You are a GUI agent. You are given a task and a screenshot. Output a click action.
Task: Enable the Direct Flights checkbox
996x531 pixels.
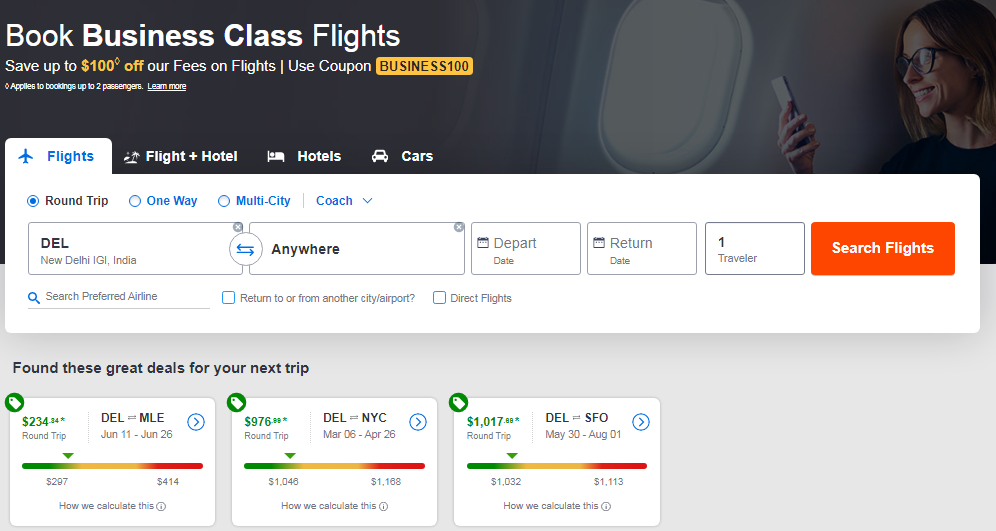pos(439,298)
